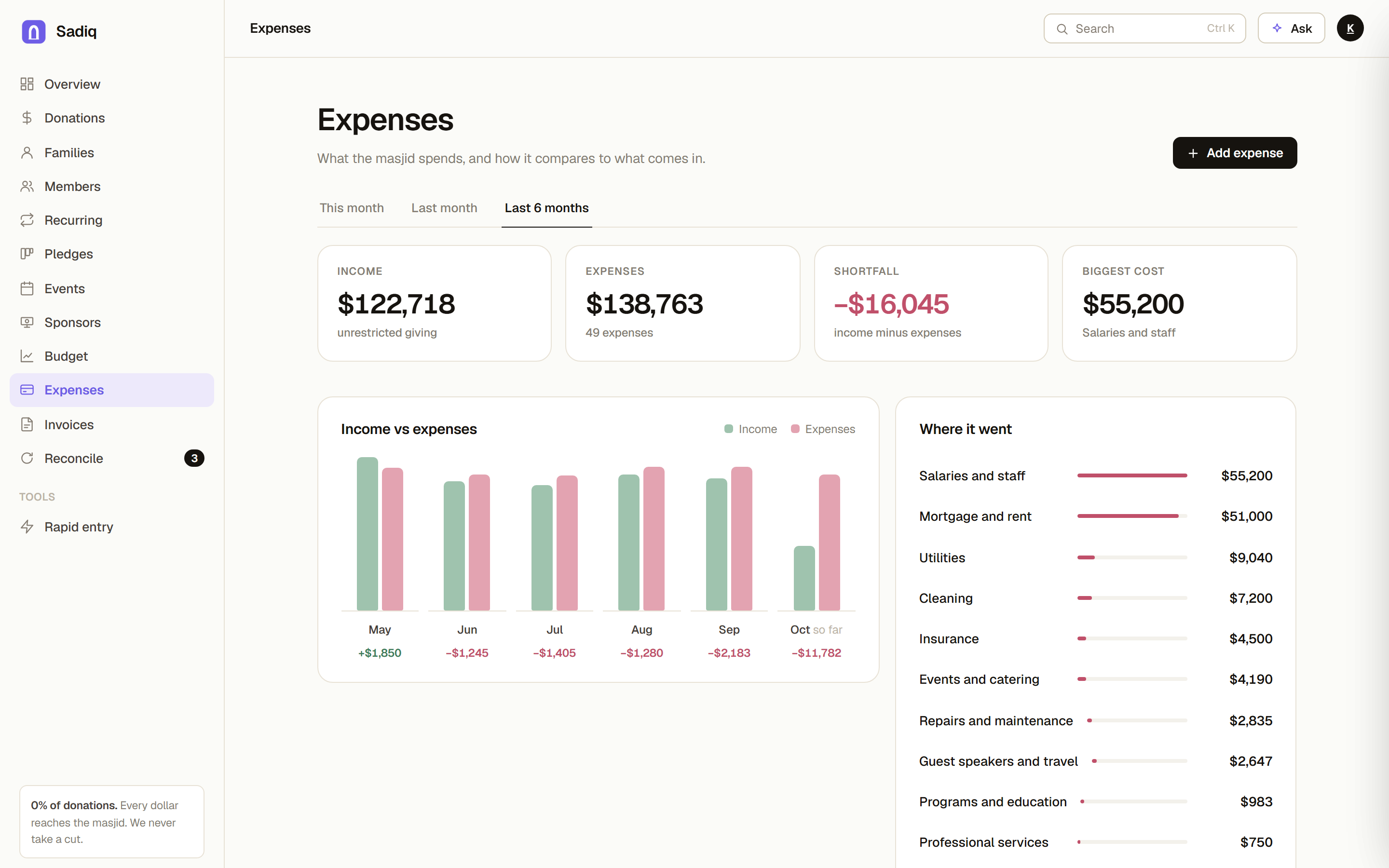The height and width of the screenshot is (868, 1389).
Task: Click the Events calendar icon
Action: coord(27,288)
